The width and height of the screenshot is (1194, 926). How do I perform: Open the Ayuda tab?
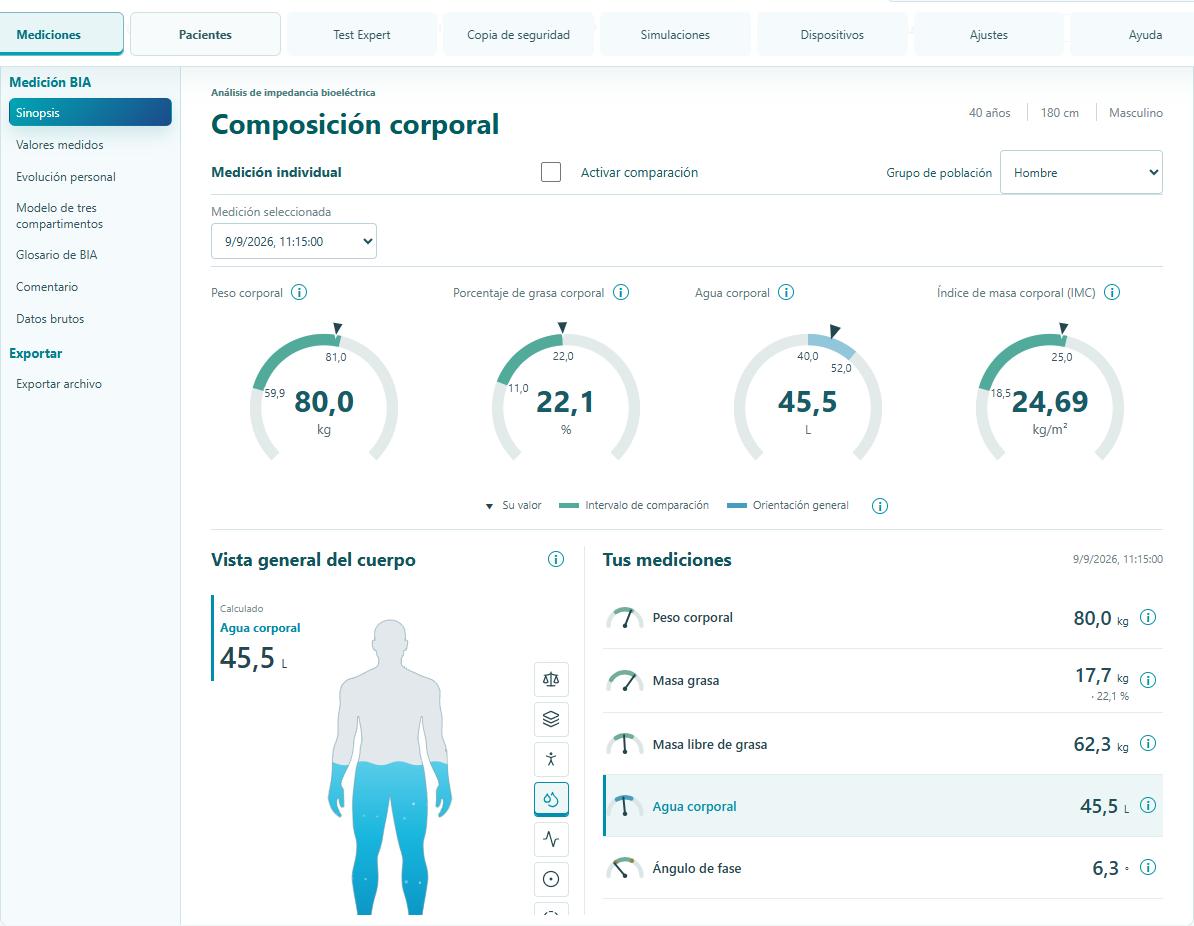point(1133,34)
